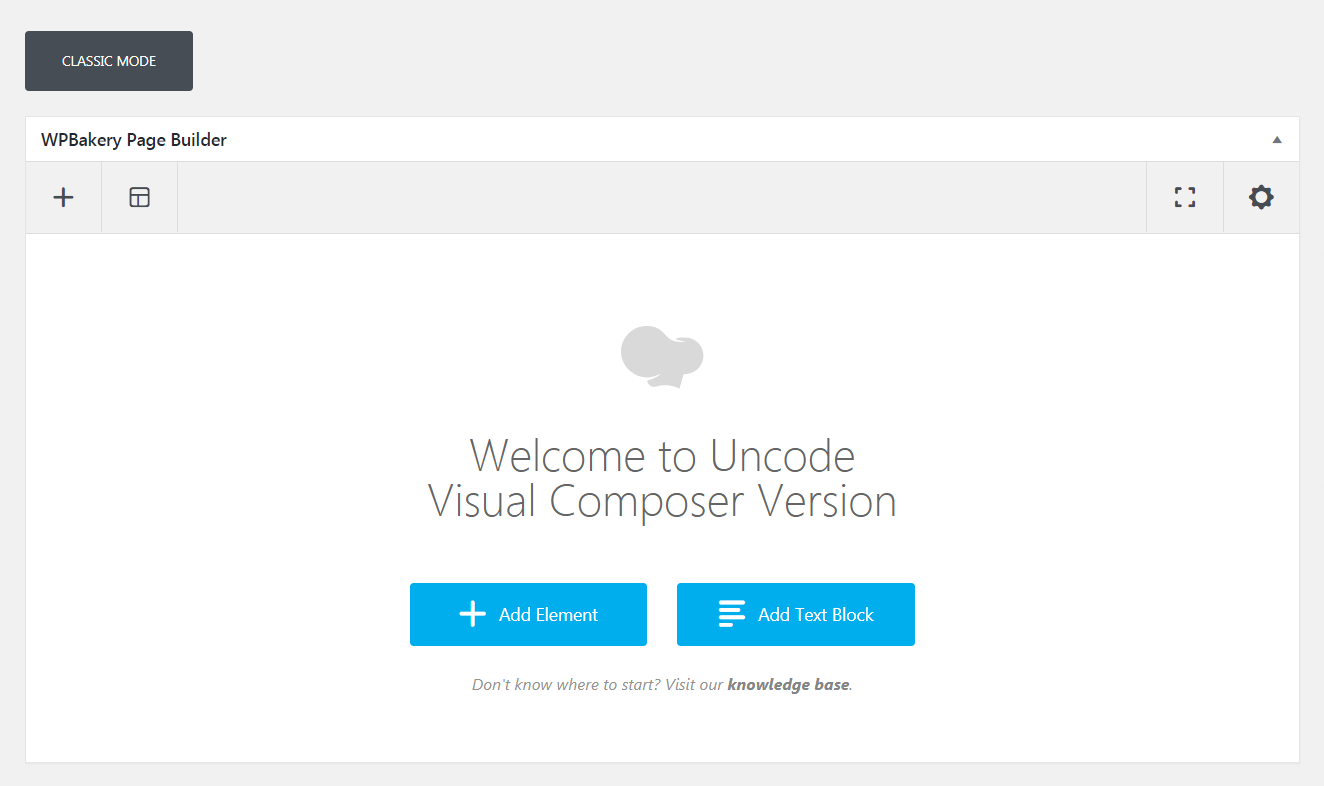Click the plus icon to add a new element
Image resolution: width=1324 pixels, height=786 pixels.
click(x=63, y=197)
